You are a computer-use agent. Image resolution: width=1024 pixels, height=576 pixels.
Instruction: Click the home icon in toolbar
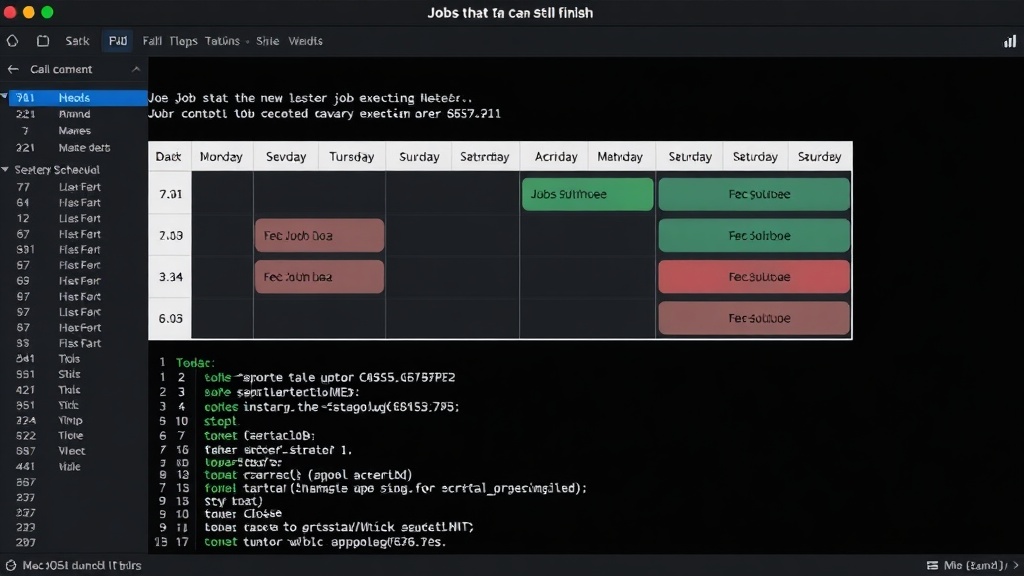12,41
